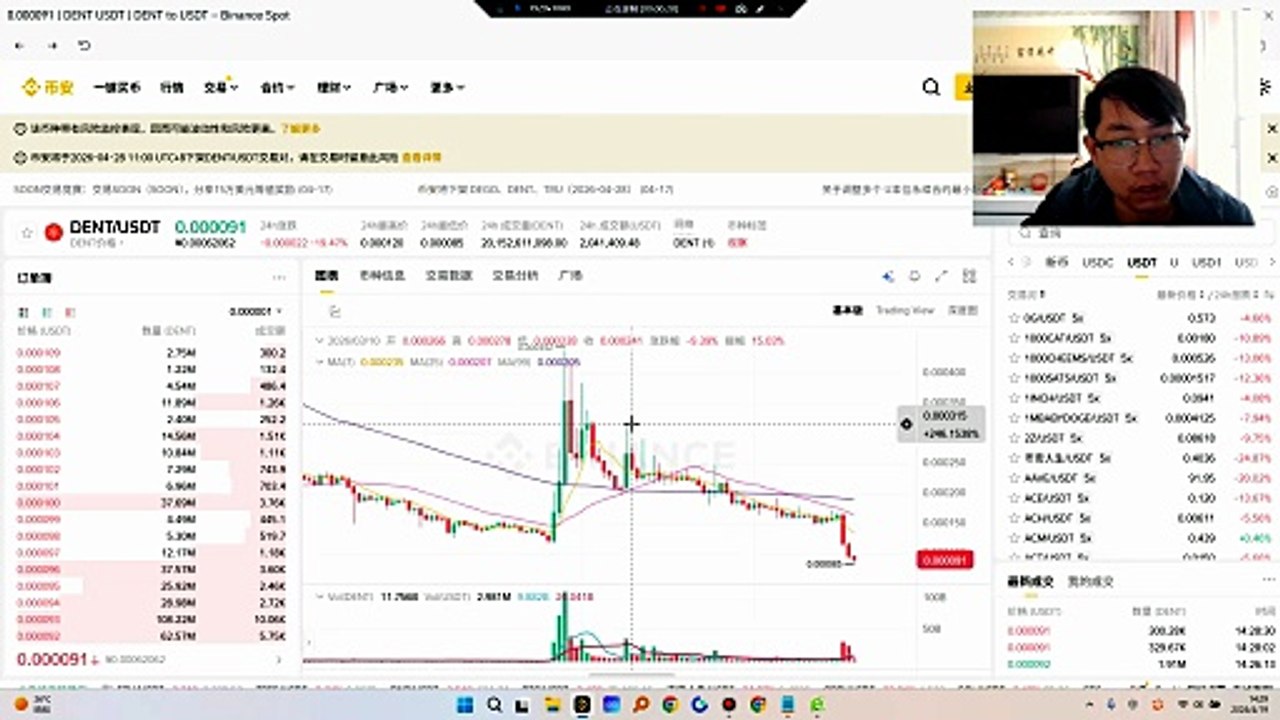The image size is (1280, 720).
Task: Open the 0.000001 order book precision dropdown
Action: pos(256,312)
